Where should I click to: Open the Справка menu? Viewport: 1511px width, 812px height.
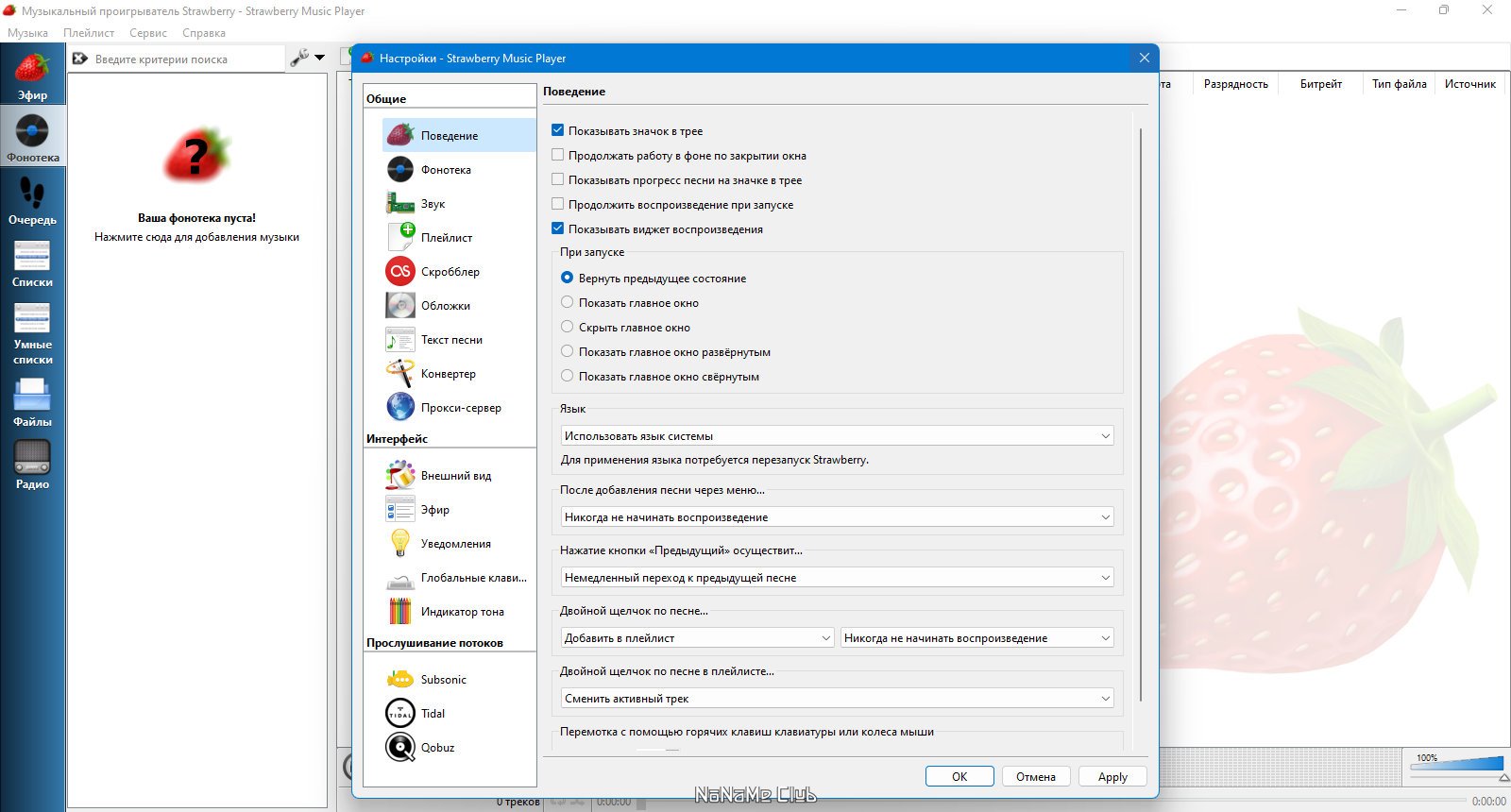(x=204, y=33)
